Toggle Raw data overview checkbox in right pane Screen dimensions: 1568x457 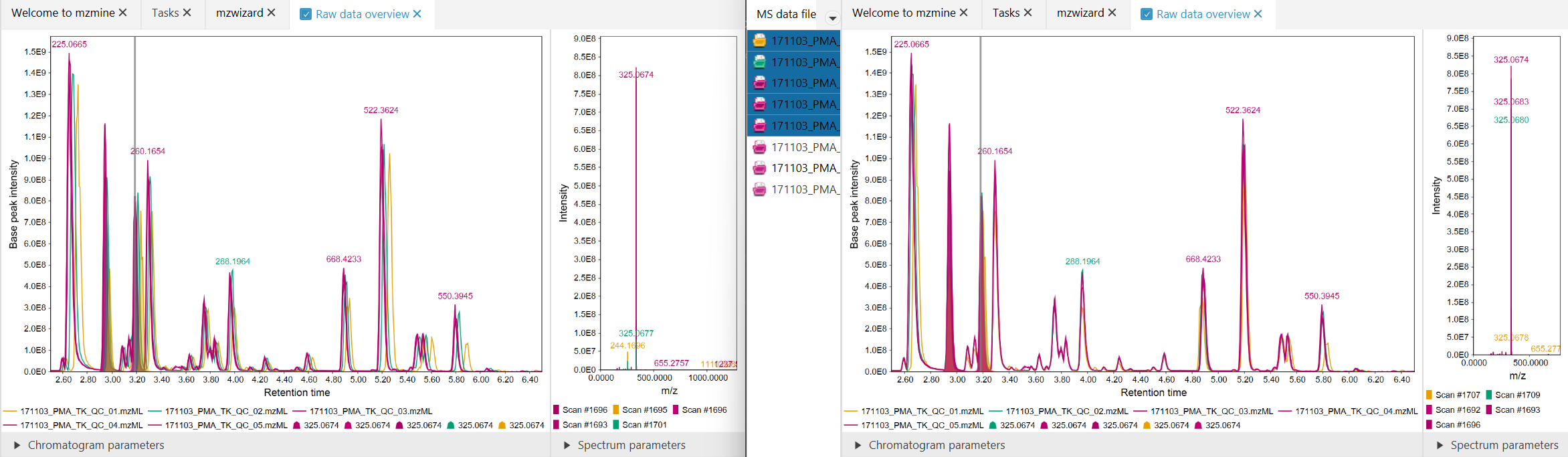1147,14
